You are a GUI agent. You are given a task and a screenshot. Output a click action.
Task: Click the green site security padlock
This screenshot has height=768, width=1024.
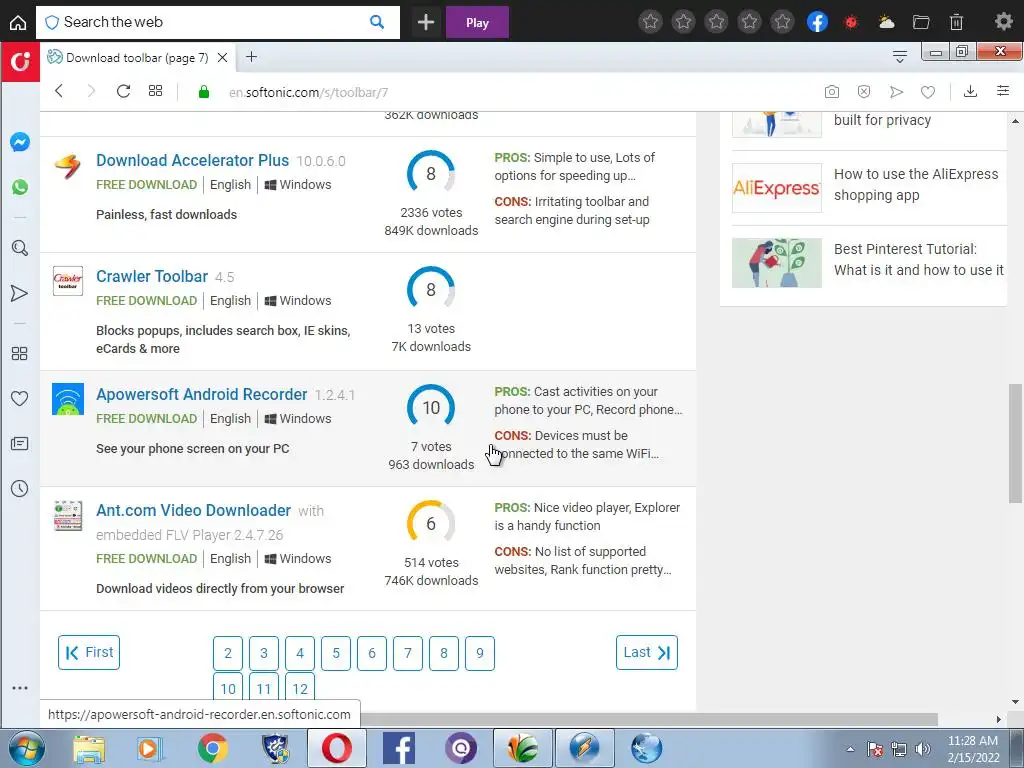(204, 92)
